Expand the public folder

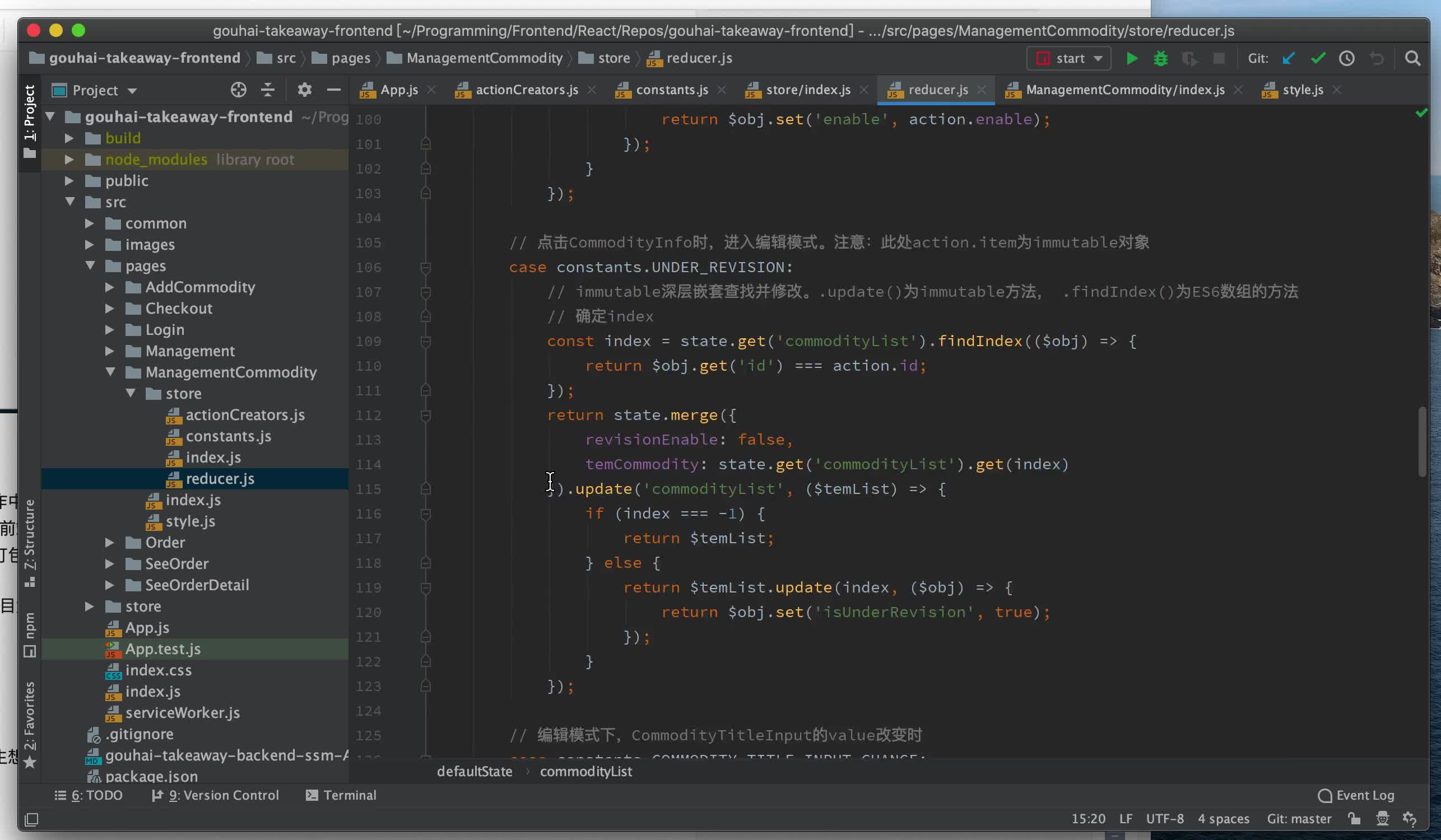point(69,180)
